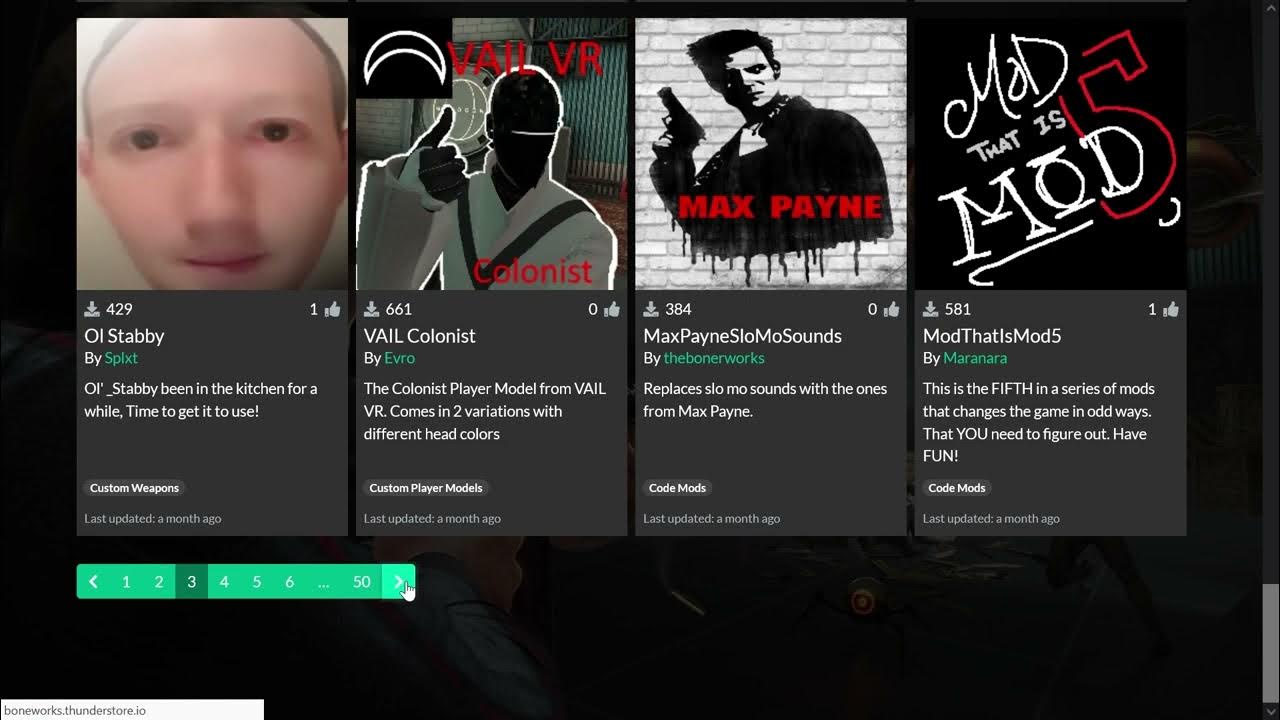Click 'Last updated' under Ol Stabby
Viewport: 1280px width, 720px height.
tap(153, 518)
